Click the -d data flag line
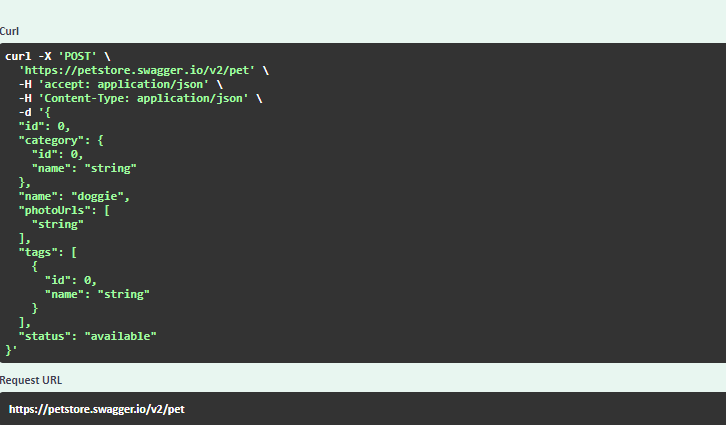Screen dimensions: 726x425 35,112
